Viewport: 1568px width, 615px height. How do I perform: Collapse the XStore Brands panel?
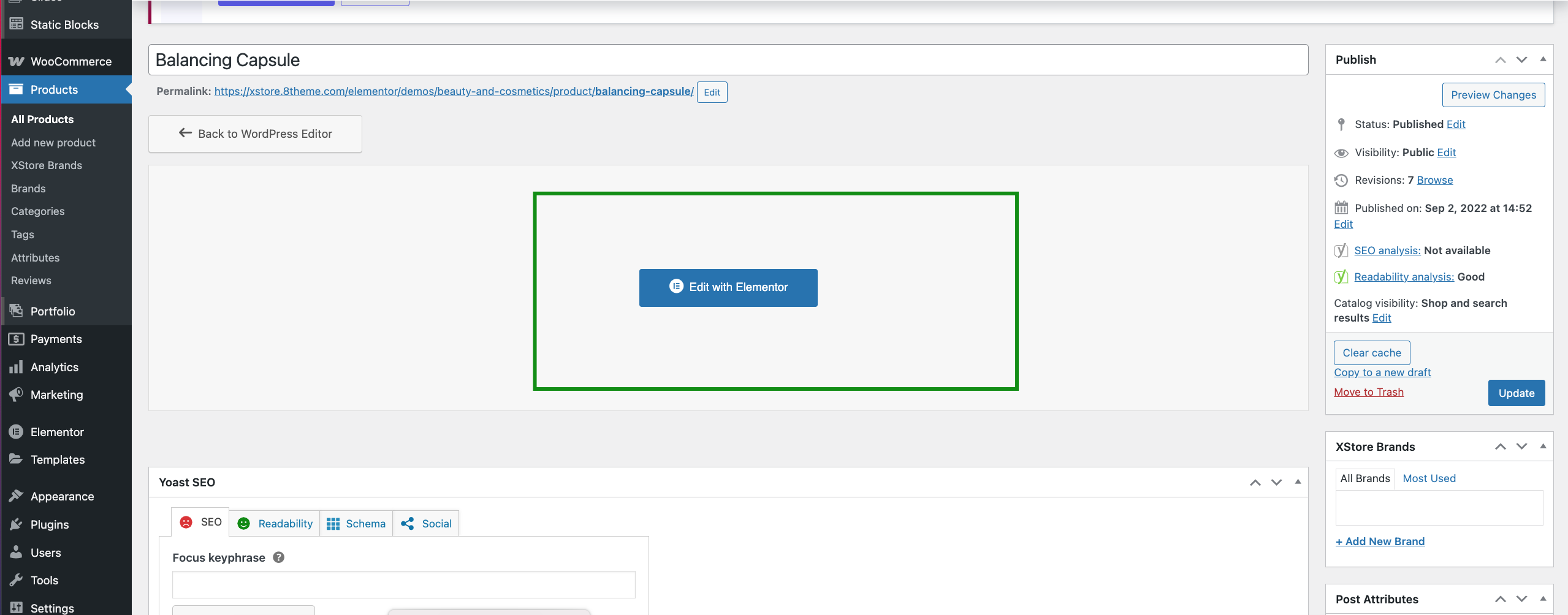click(1543, 447)
